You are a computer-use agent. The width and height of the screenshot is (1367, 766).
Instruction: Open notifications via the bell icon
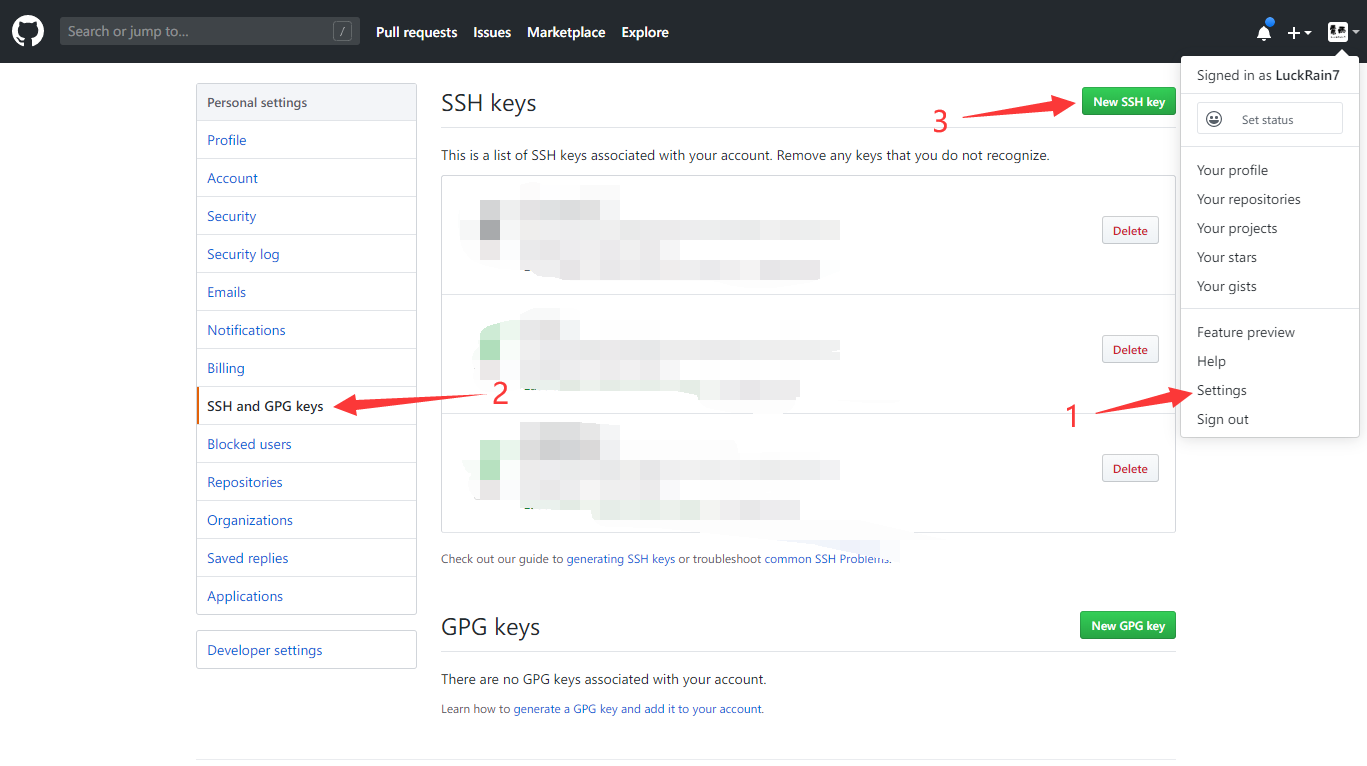[x=1262, y=31]
